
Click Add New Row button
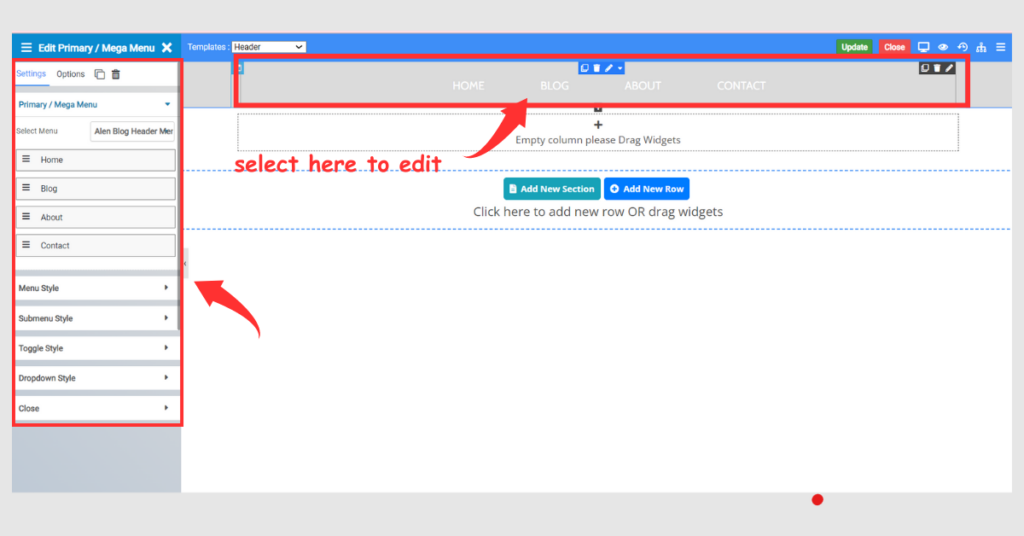click(647, 189)
